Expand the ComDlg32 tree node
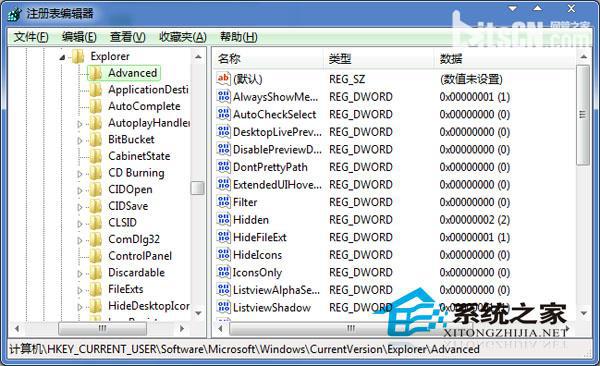The width and height of the screenshot is (600, 366). click(80, 240)
